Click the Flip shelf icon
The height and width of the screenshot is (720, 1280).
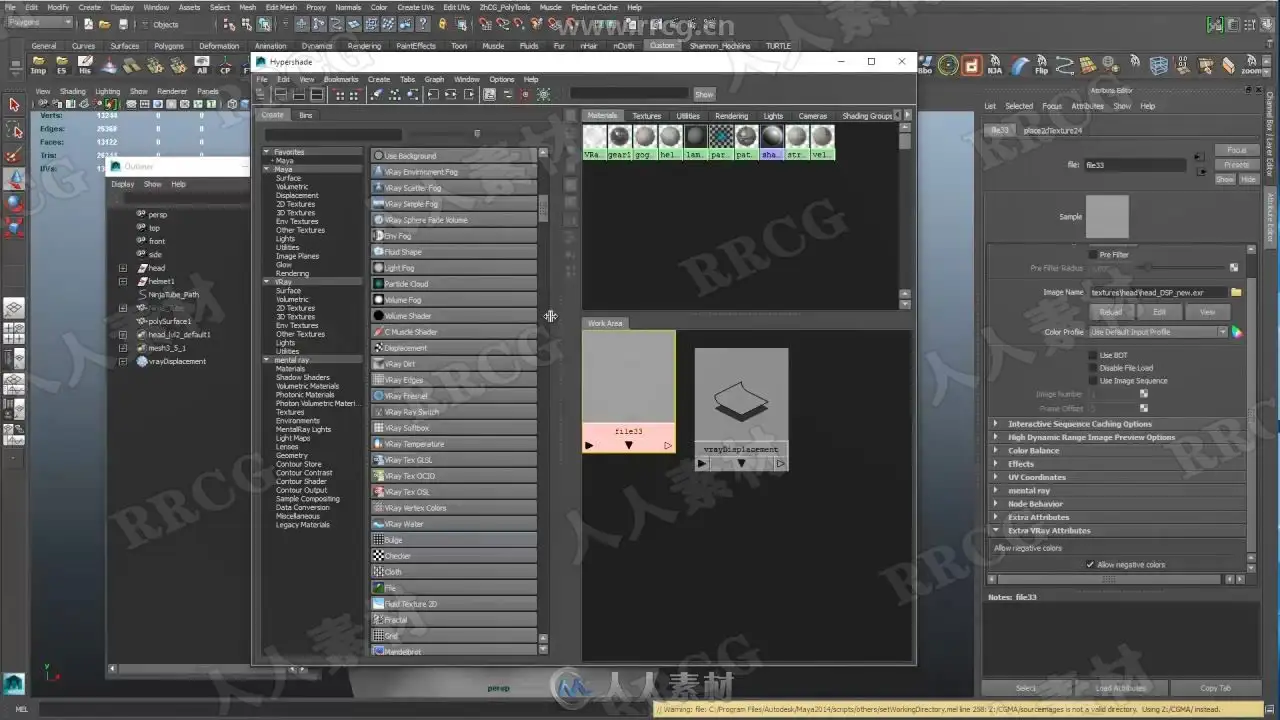[x=1041, y=67]
